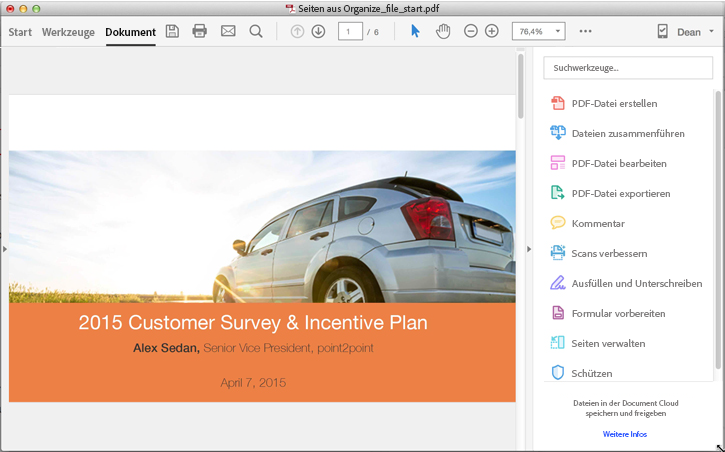725x452 pixels.
Task: Open search with the magnifier icon
Action: coord(256,31)
